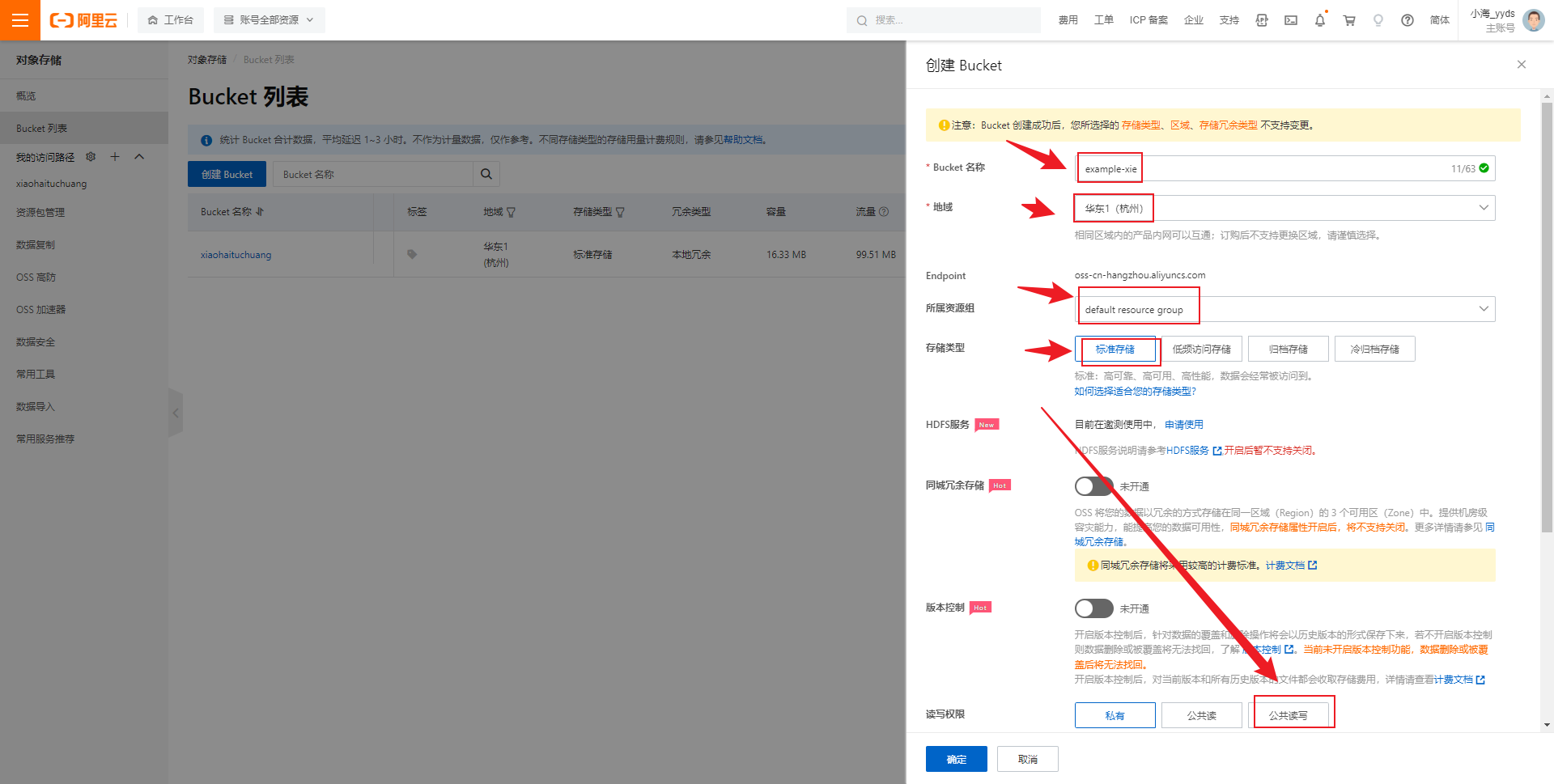Open the 所属资源组 dropdown
This screenshot has width=1554, height=784.
point(1284,309)
